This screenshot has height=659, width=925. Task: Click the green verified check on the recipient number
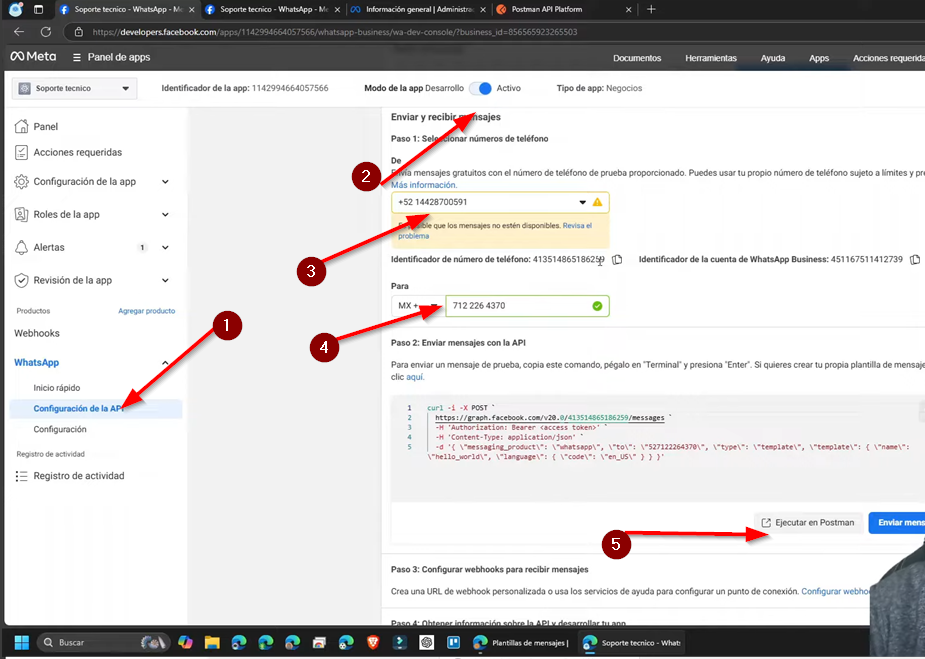click(x=597, y=306)
